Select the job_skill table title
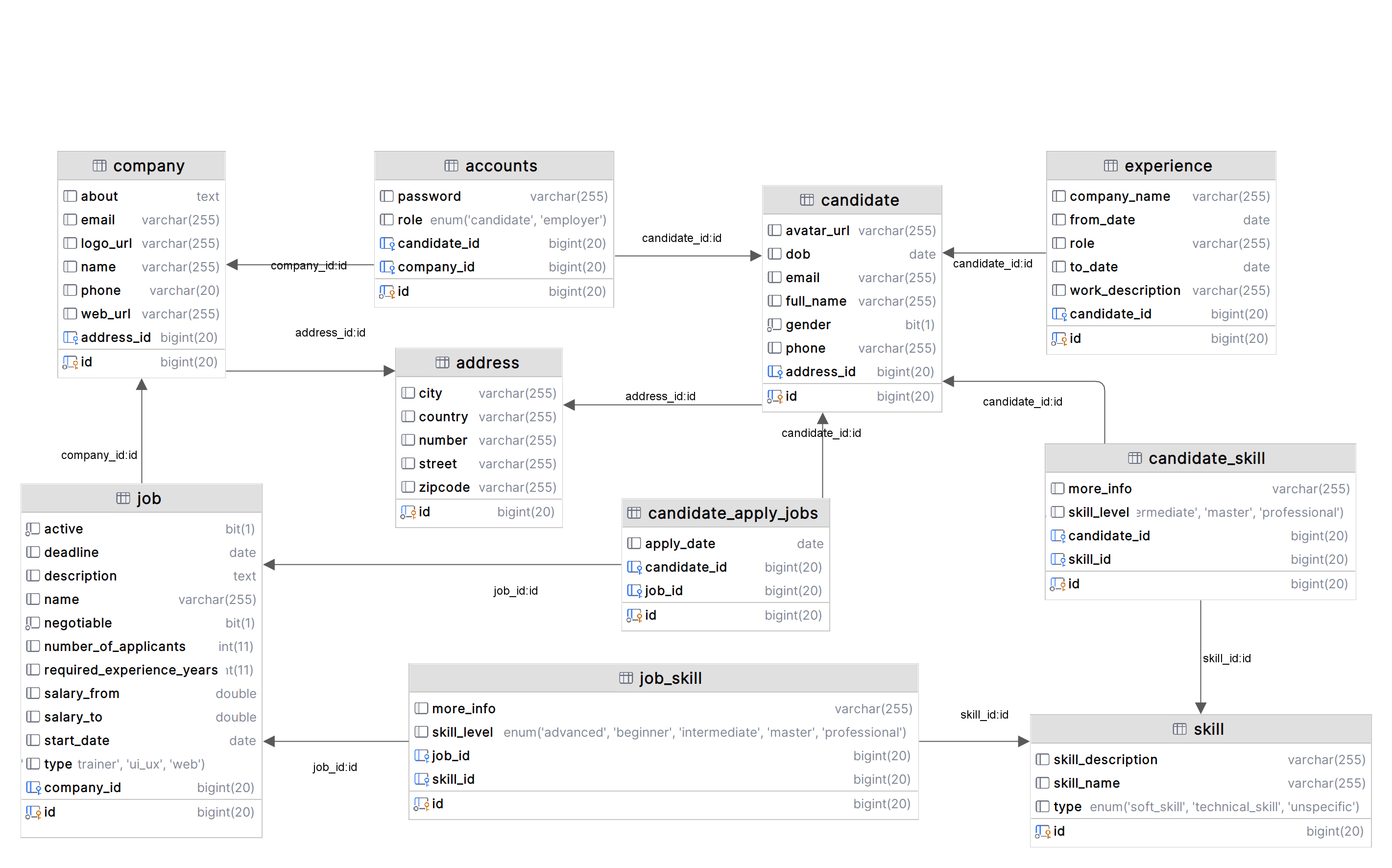Viewport: 1392px width, 868px height. 671,678
